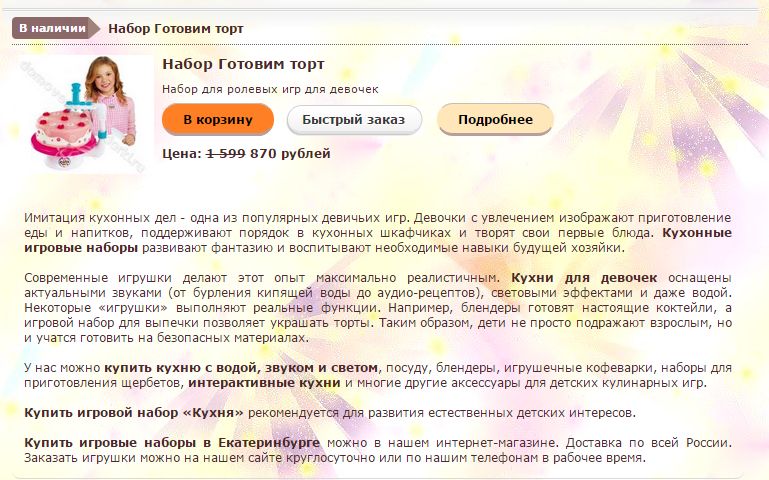Click the cake set product thumbnail image
Image resolution: width=769 pixels, height=480 pixels.
click(x=86, y=114)
